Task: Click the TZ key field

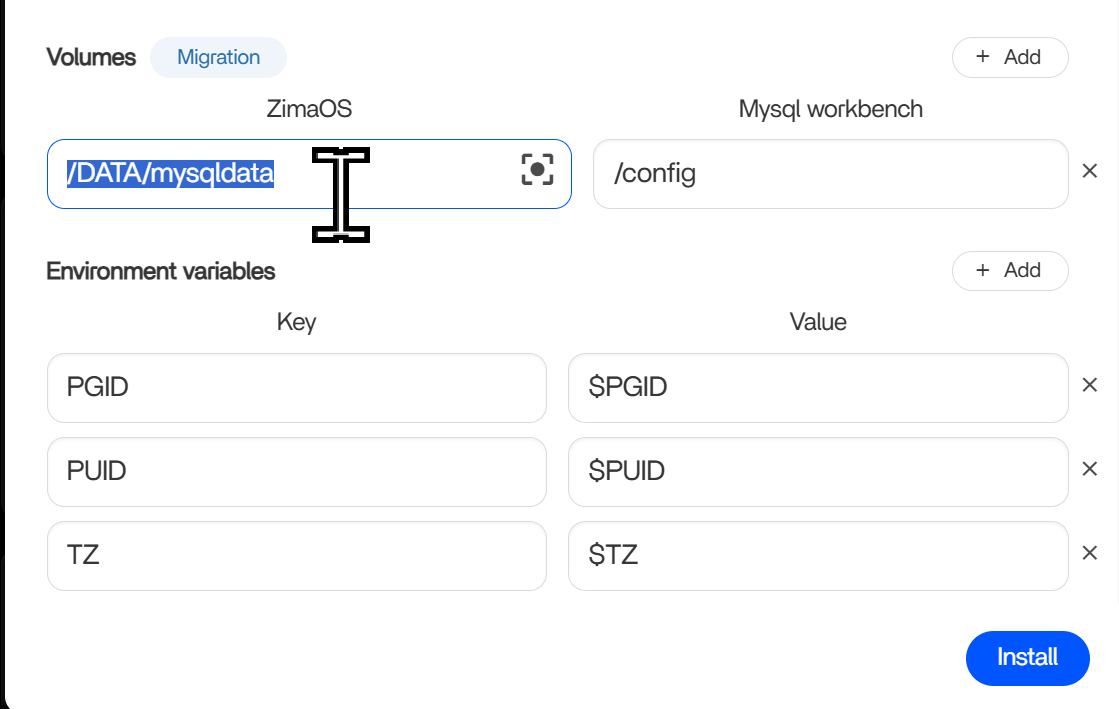Action: [296, 555]
